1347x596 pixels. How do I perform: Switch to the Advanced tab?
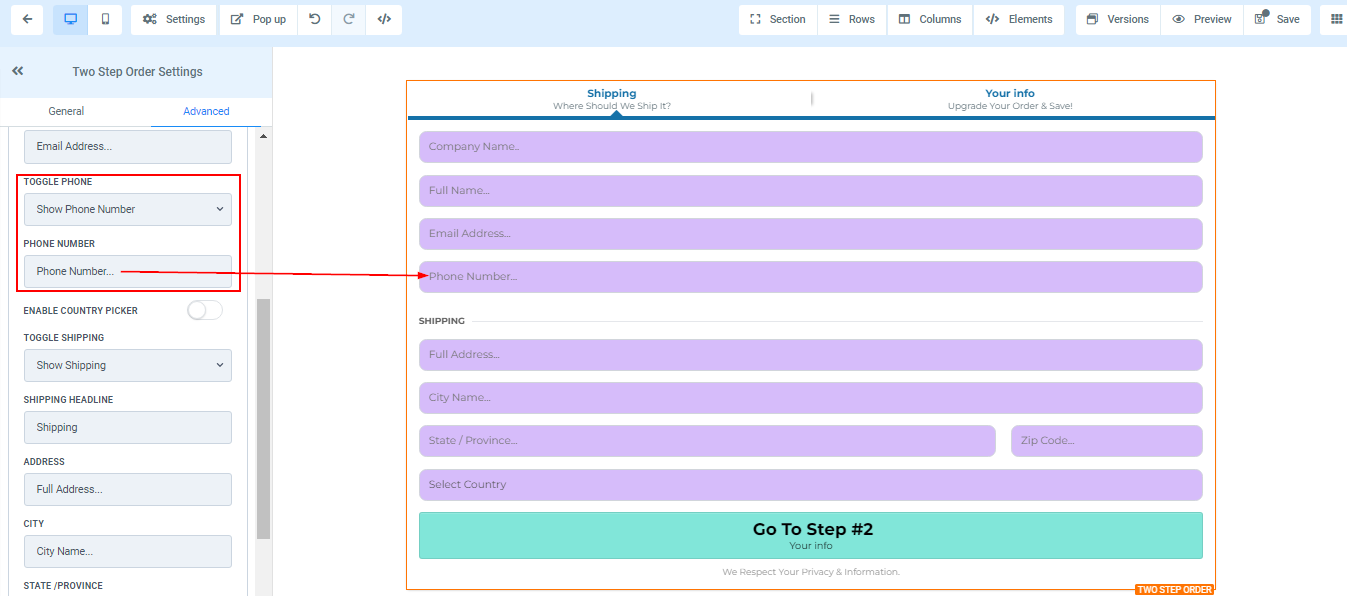[206, 111]
